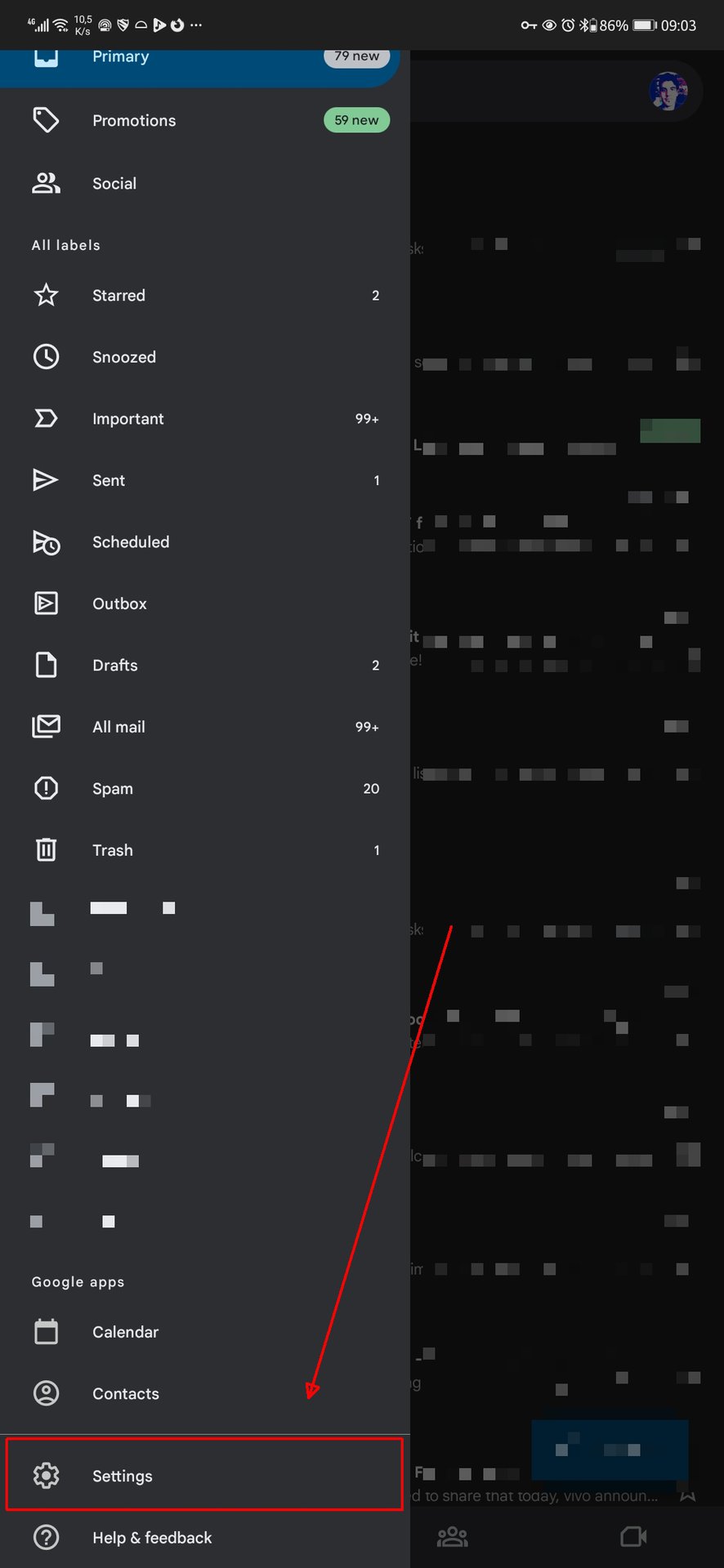This screenshot has height=1568, width=724.
Task: Tap the Starred star icon
Action: (46, 295)
